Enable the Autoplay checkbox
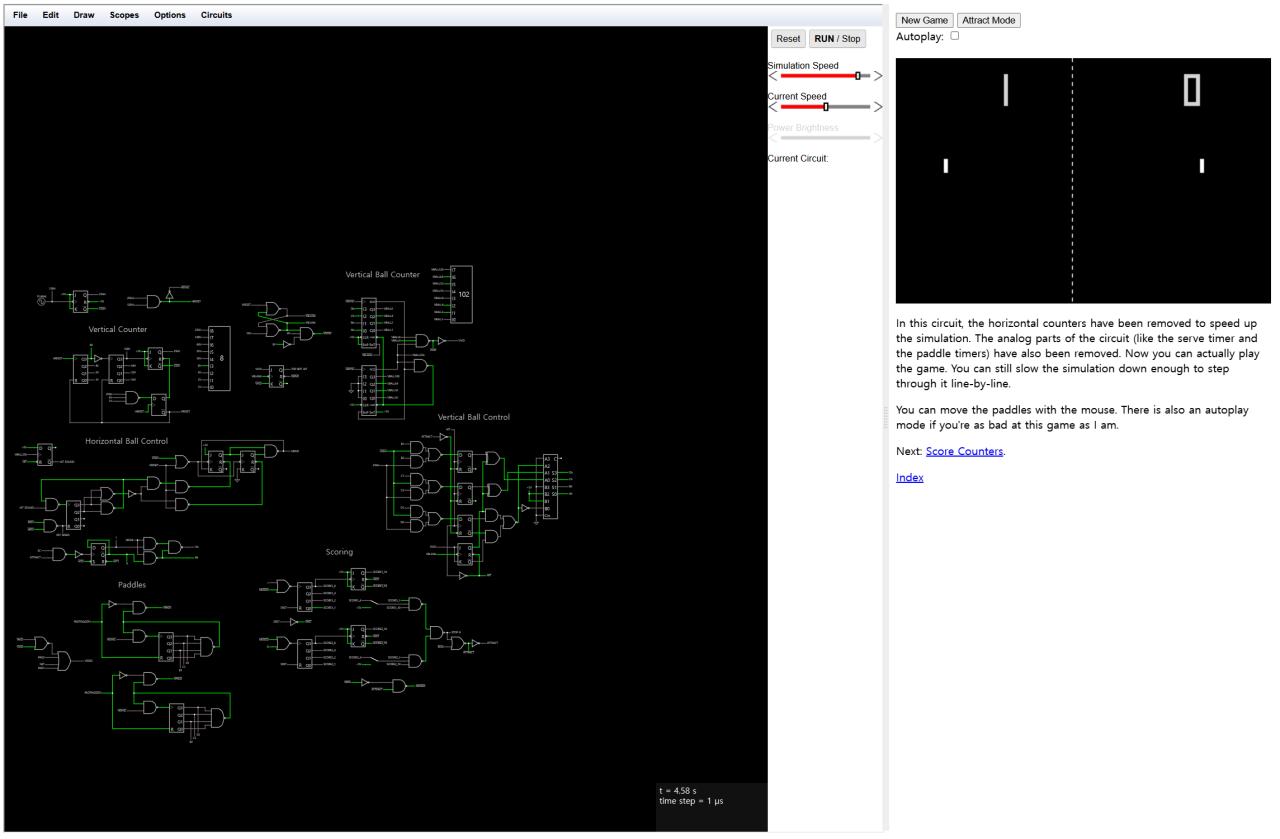The width and height of the screenshot is (1280, 839). click(954, 35)
